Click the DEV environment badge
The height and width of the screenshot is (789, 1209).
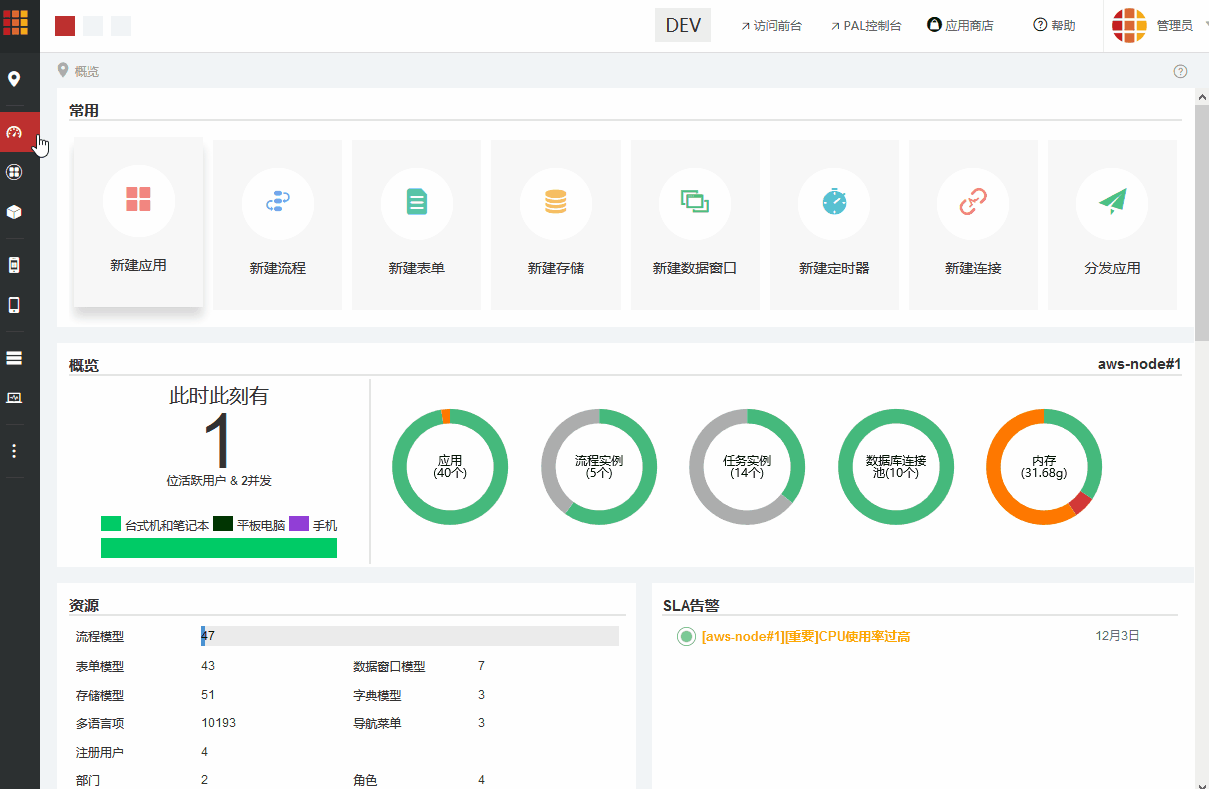coord(683,26)
